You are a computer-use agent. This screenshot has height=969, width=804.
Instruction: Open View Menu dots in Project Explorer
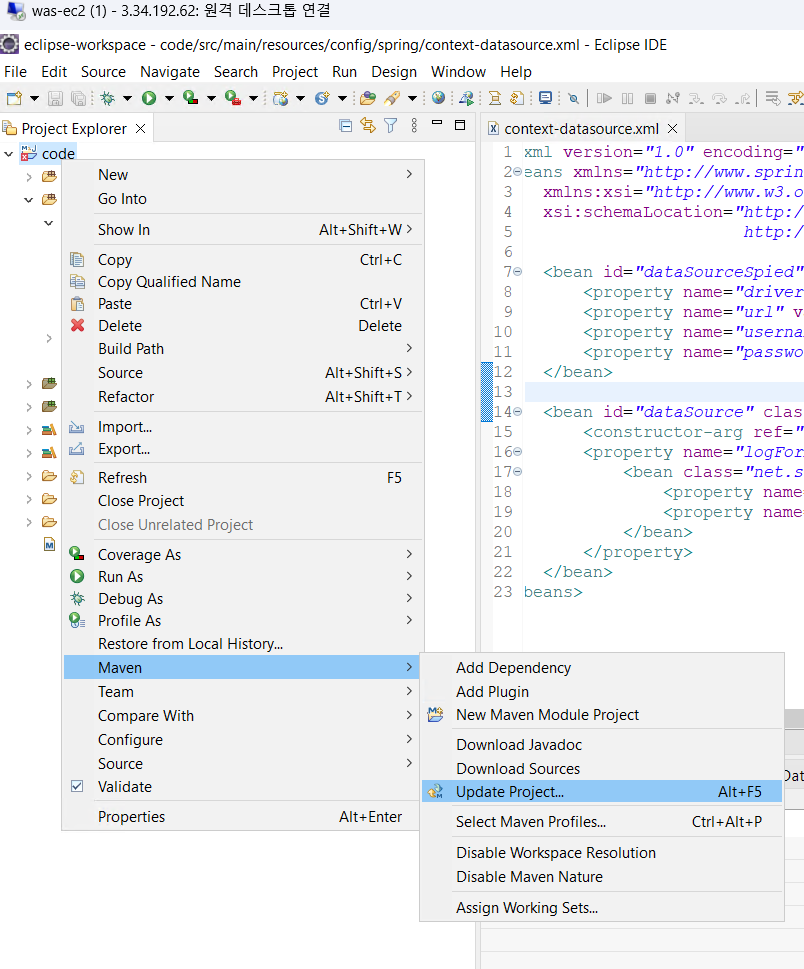pos(414,126)
